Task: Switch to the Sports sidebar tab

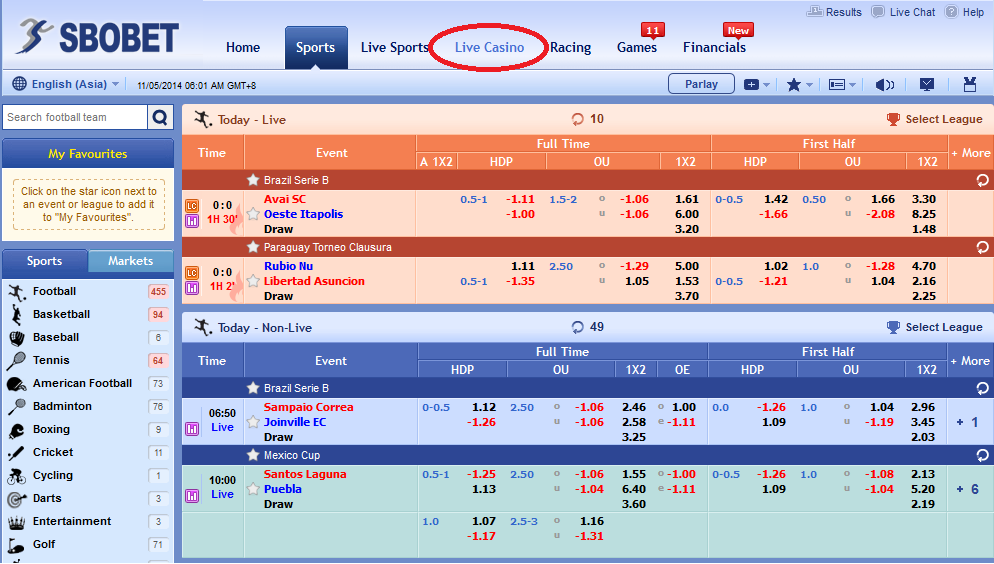Action: coord(44,261)
